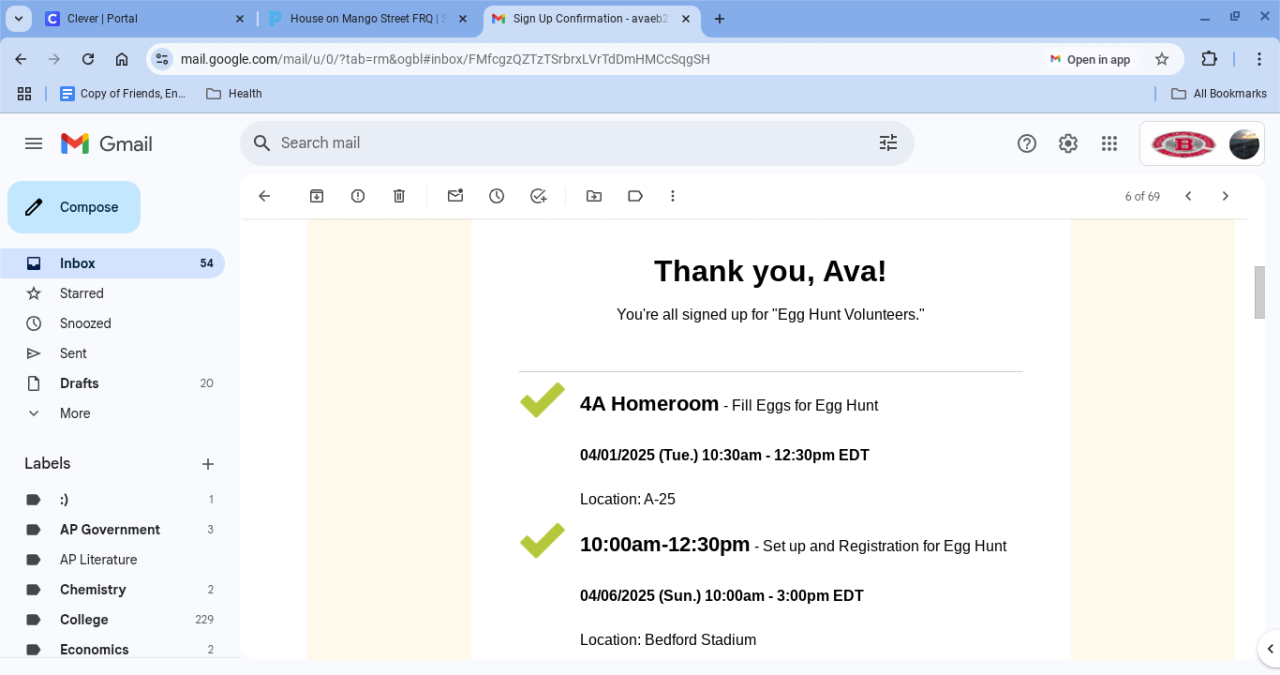1280x675 pixels.
Task: Open the Labels tag icon
Action: tap(635, 196)
